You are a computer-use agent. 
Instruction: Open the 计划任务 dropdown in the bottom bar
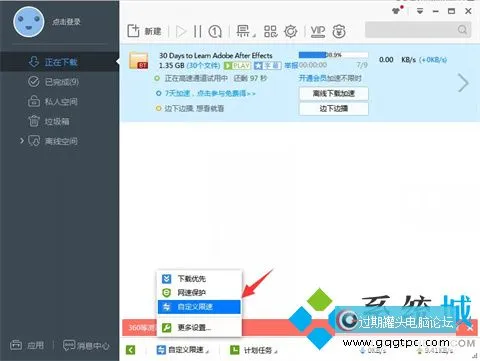pos(254,350)
